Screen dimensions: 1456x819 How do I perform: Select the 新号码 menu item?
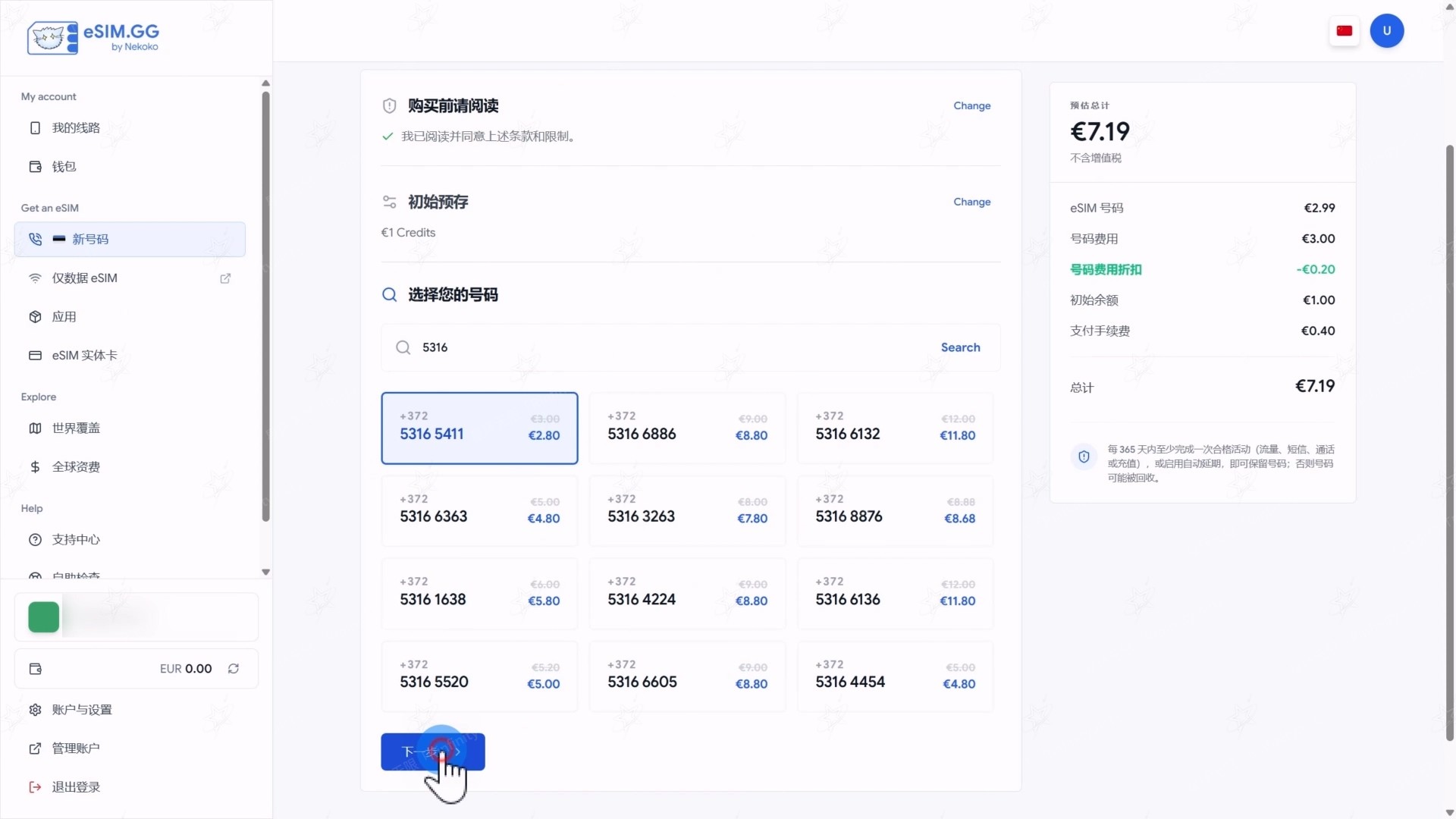point(130,239)
